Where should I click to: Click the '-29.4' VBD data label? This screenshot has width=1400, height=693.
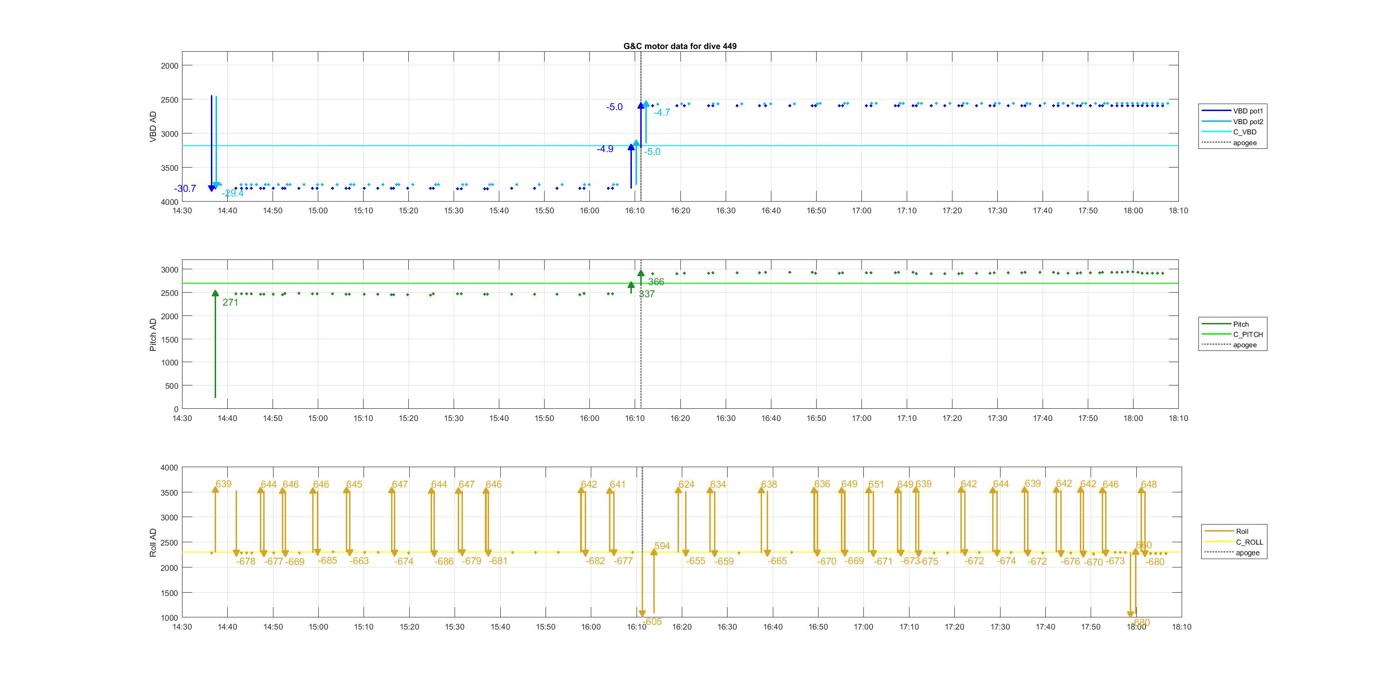pos(232,193)
